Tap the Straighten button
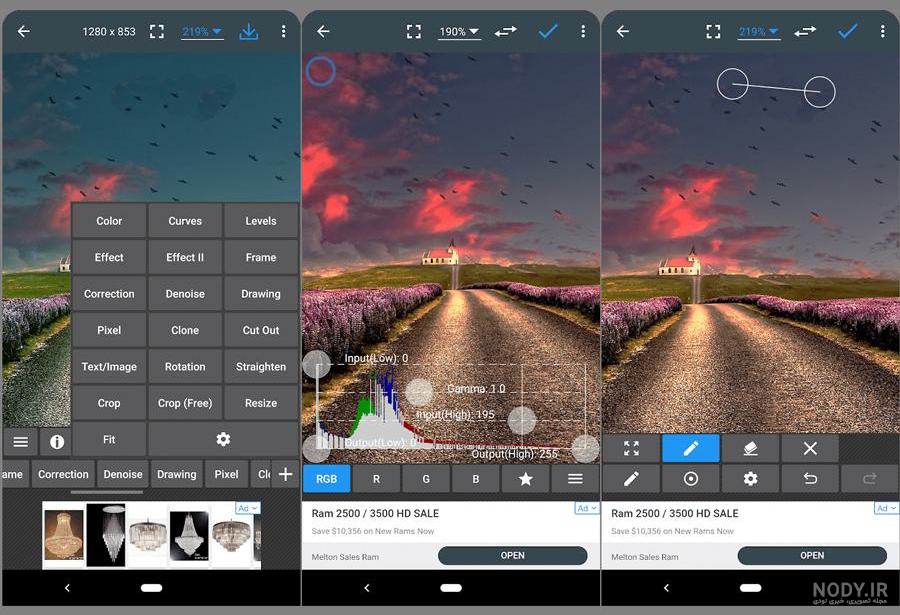This screenshot has width=900, height=615. click(261, 366)
